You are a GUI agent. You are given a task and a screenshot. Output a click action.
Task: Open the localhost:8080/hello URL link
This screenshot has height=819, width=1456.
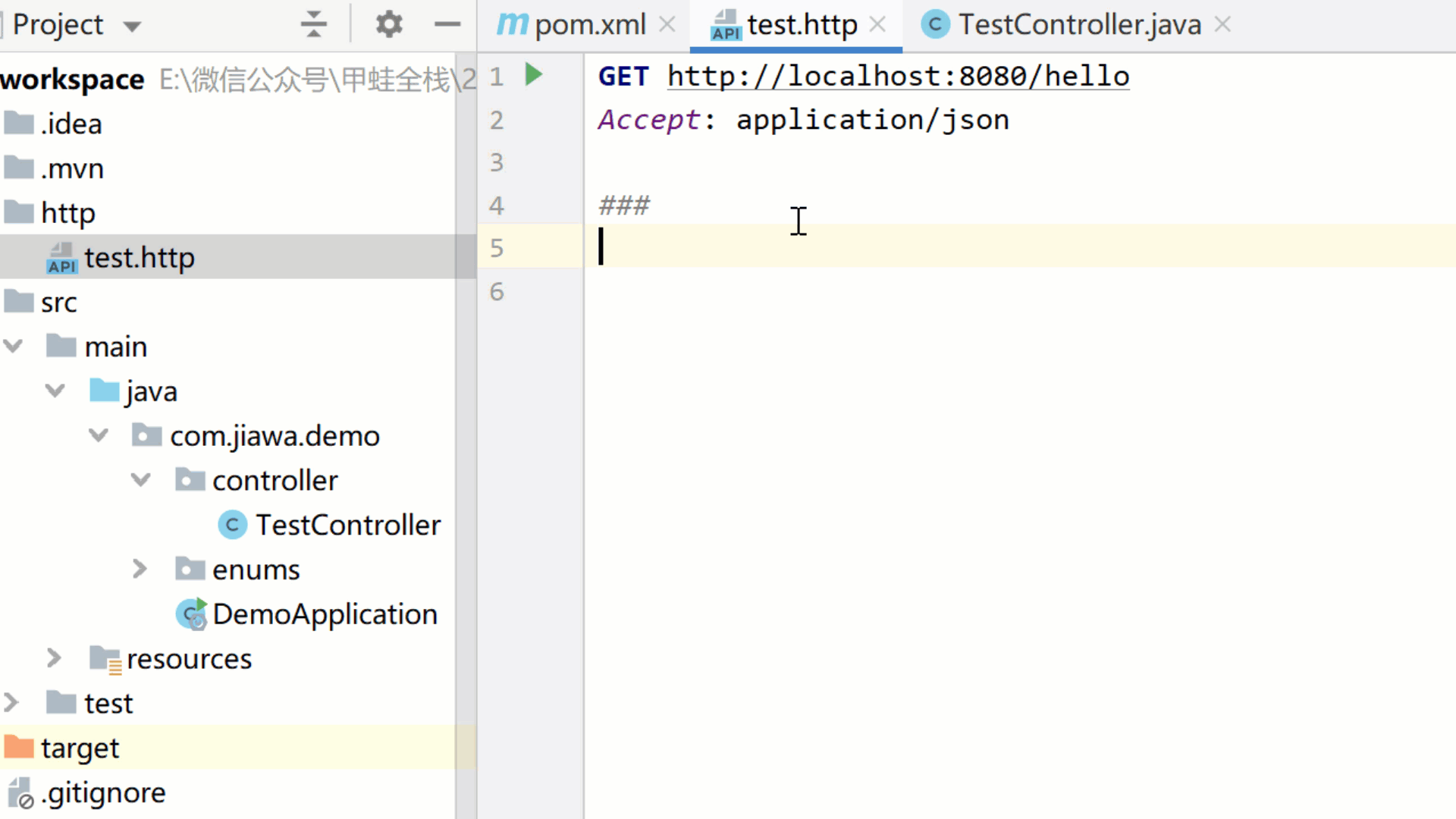pos(898,77)
